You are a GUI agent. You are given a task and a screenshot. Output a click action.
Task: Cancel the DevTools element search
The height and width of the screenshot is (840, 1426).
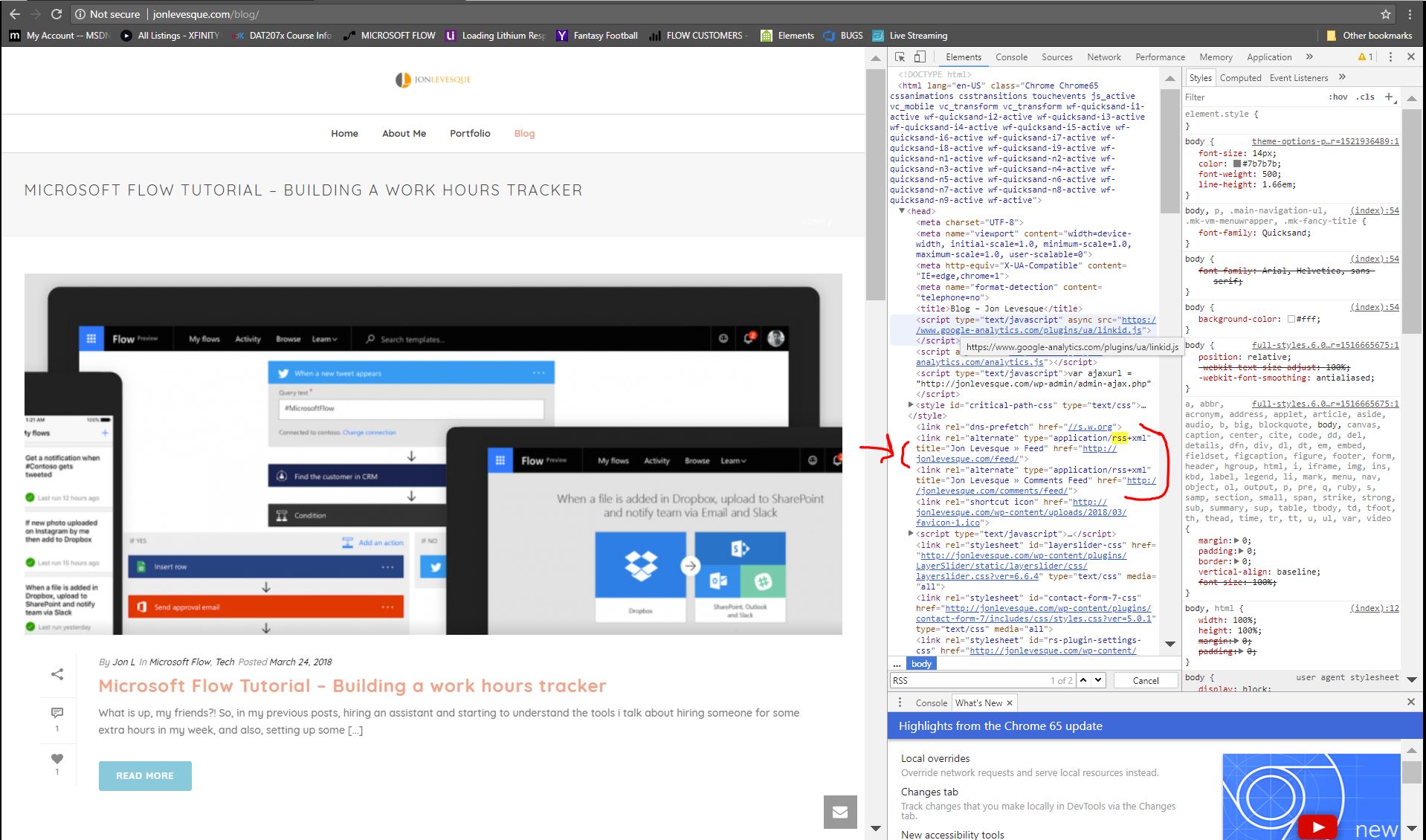(1146, 680)
